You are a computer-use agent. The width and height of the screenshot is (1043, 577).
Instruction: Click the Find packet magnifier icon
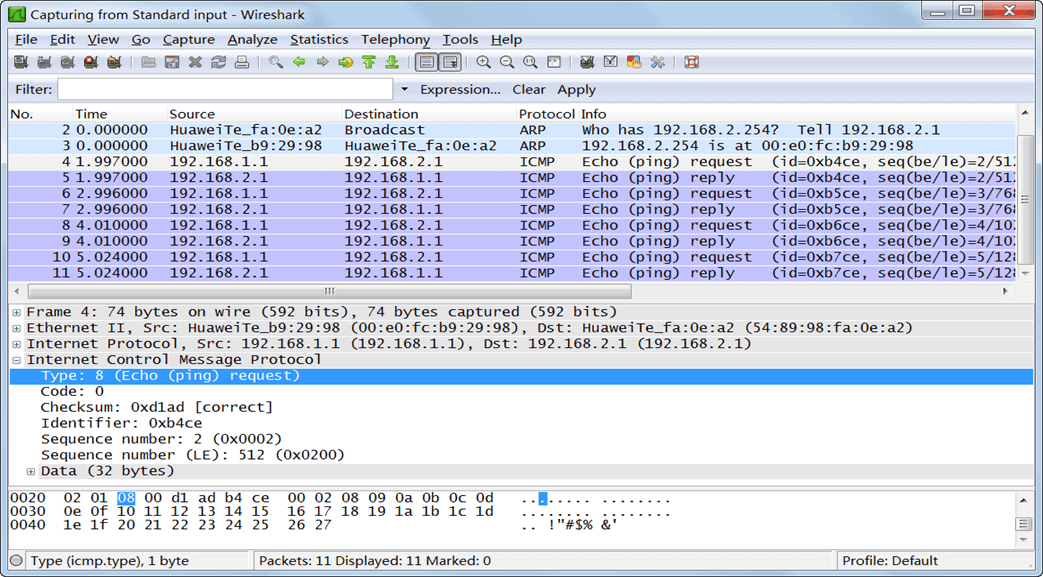point(275,62)
